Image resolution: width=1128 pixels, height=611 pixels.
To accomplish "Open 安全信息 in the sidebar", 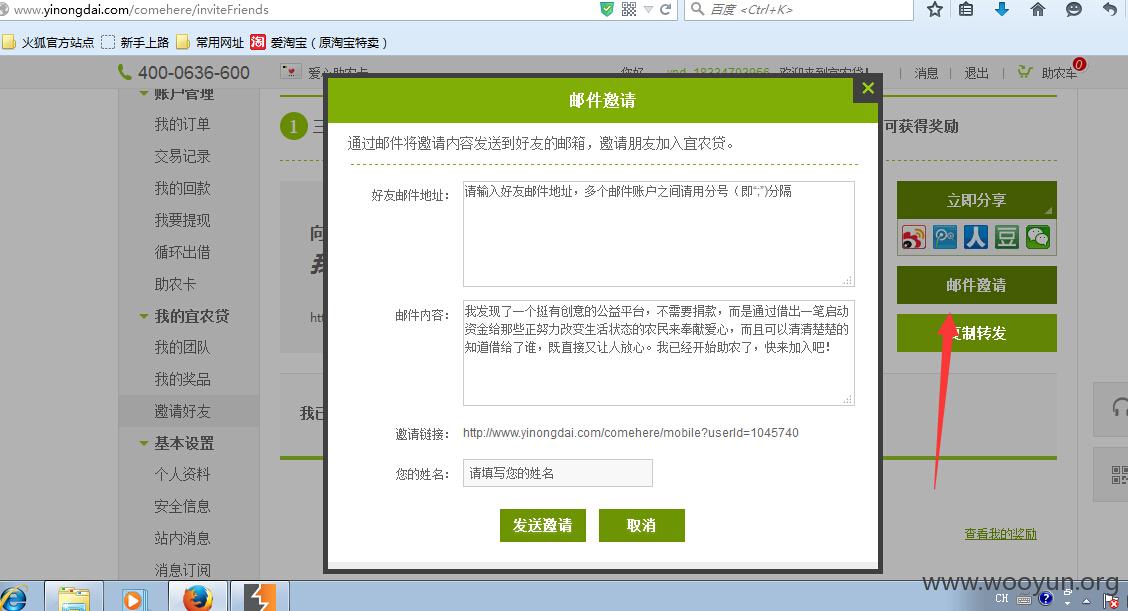I will pyautogui.click(x=182, y=506).
